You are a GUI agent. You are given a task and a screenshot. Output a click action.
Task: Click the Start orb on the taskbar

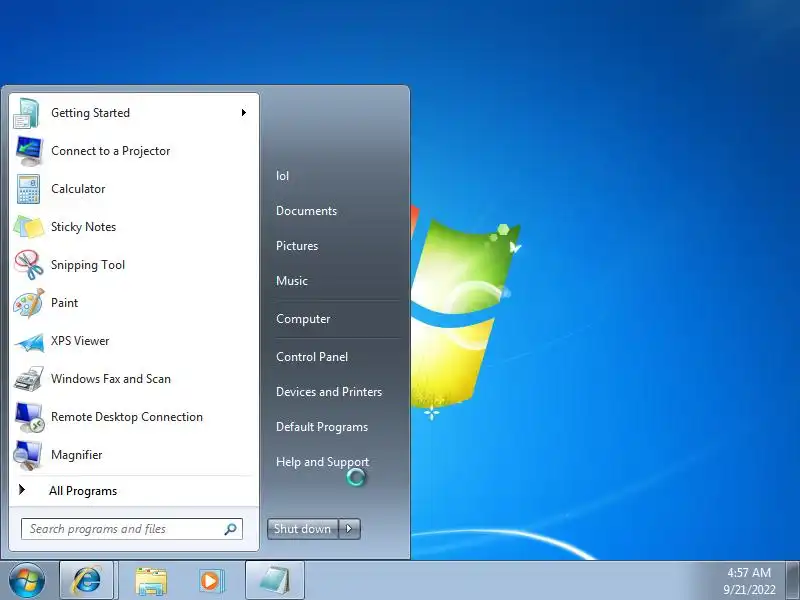[26, 581]
